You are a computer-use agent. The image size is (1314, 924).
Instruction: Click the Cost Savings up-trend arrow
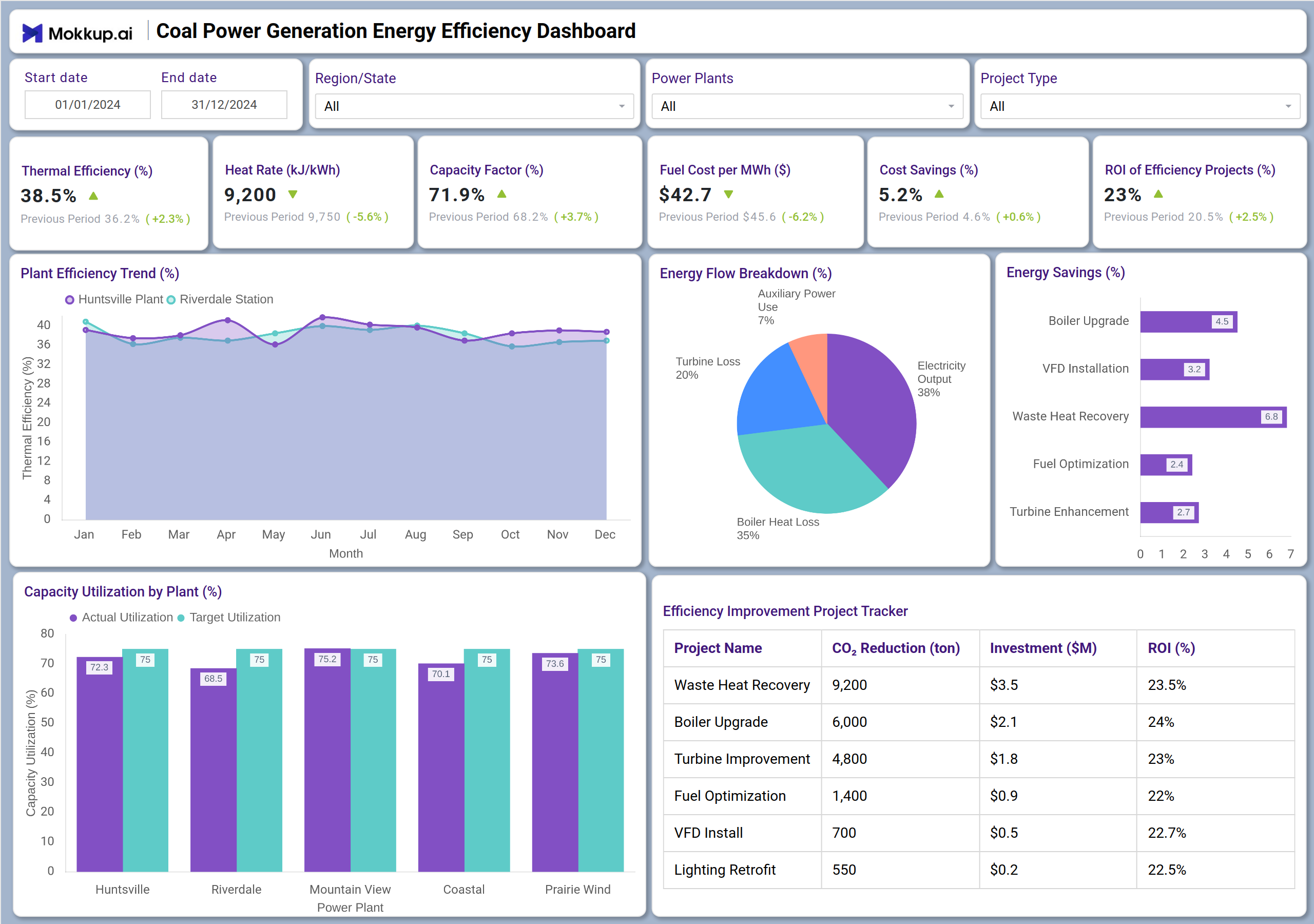point(939,194)
